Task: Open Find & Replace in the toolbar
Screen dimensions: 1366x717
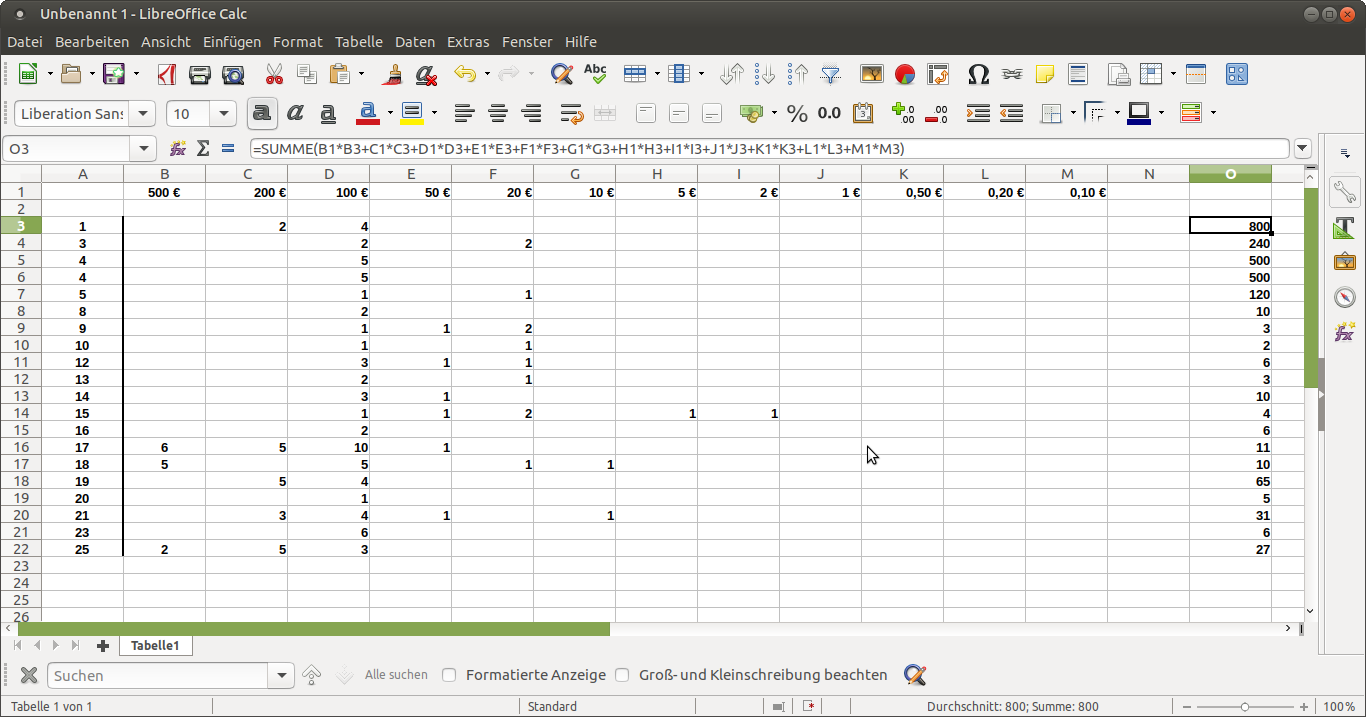Action: 562,74
